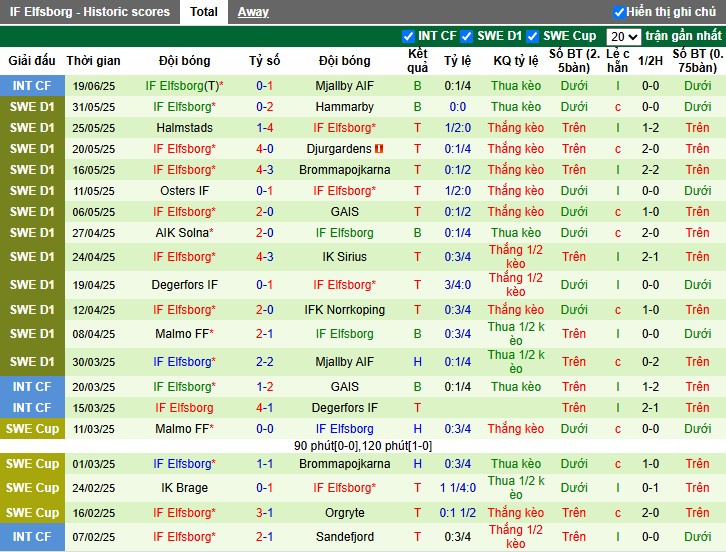The width and height of the screenshot is (726, 552).
Task: Click the KQ tỷ lệ column header
Action: click(x=515, y=61)
